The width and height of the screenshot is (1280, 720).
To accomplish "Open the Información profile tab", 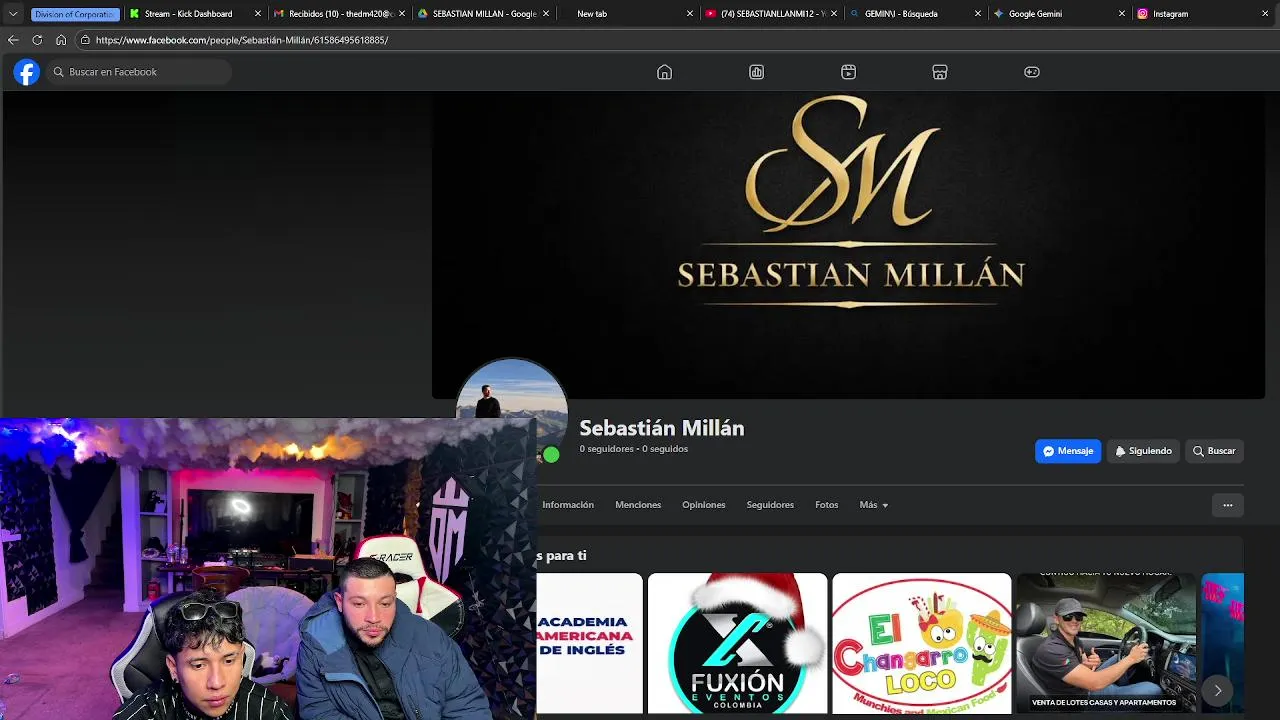I will point(568,505).
